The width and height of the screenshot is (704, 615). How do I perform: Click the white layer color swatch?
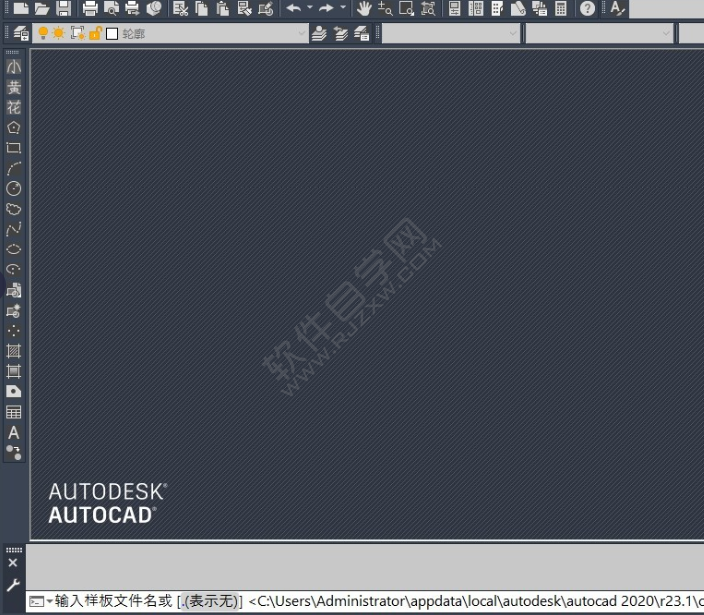point(112,34)
